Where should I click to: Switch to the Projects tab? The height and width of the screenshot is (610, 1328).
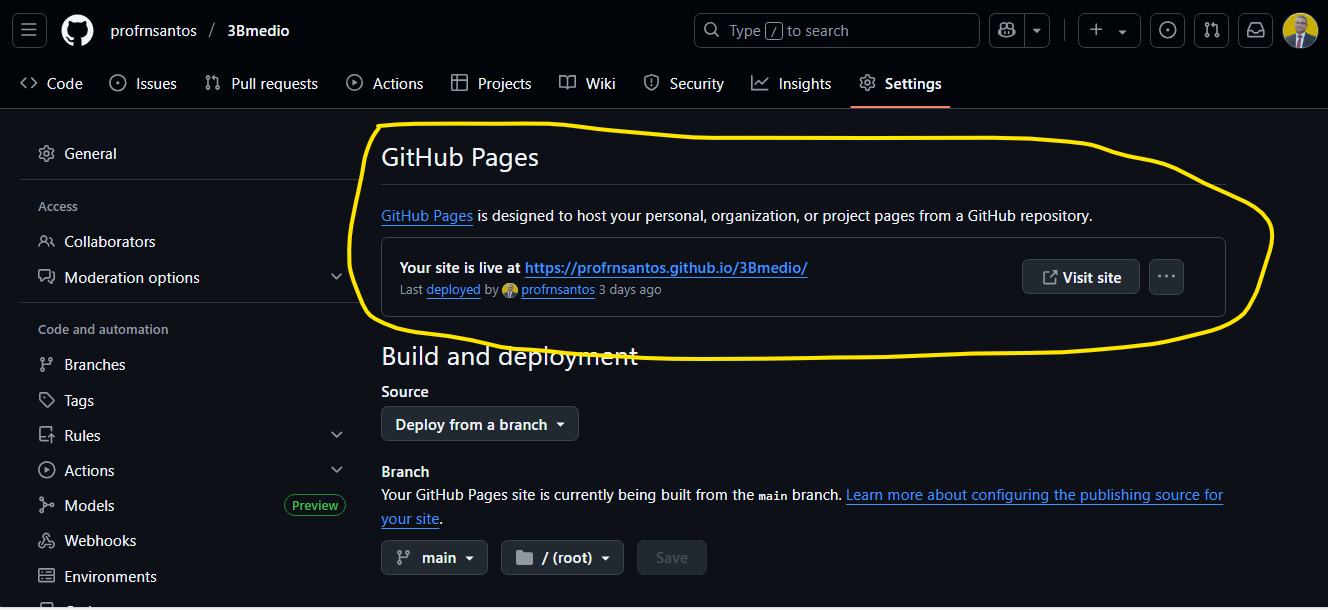(x=491, y=84)
